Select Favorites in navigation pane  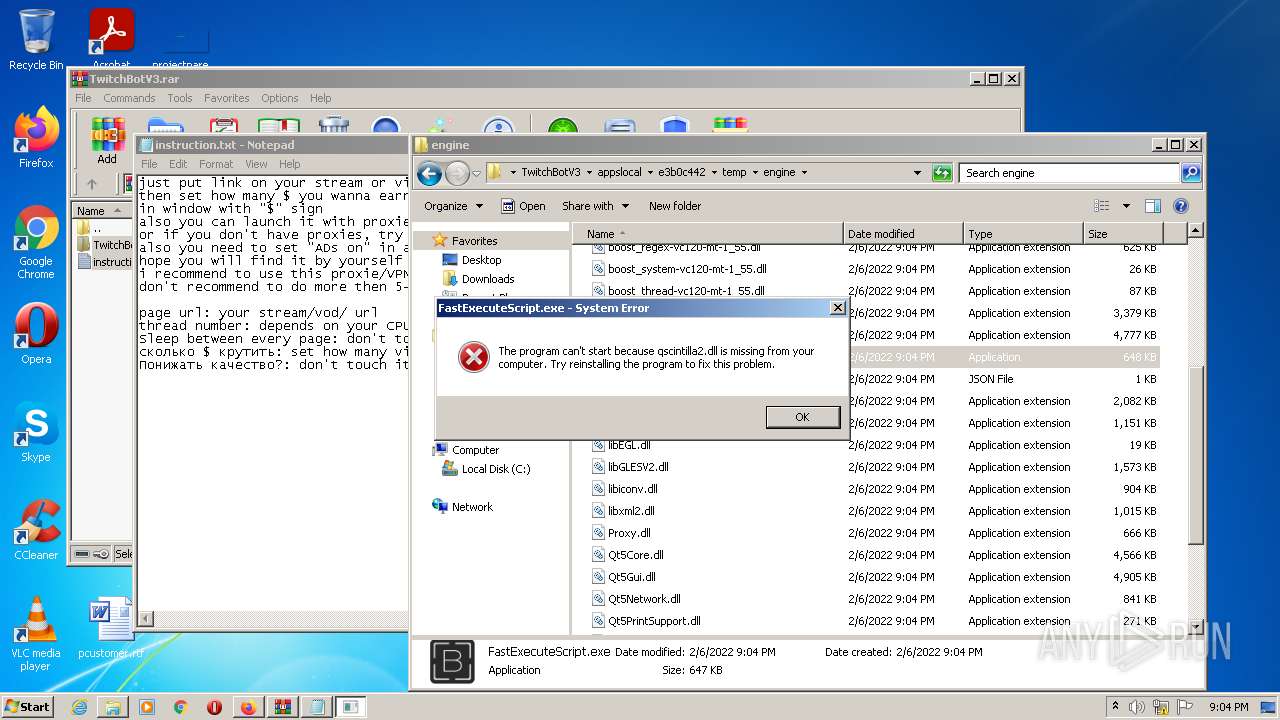tap(474, 241)
